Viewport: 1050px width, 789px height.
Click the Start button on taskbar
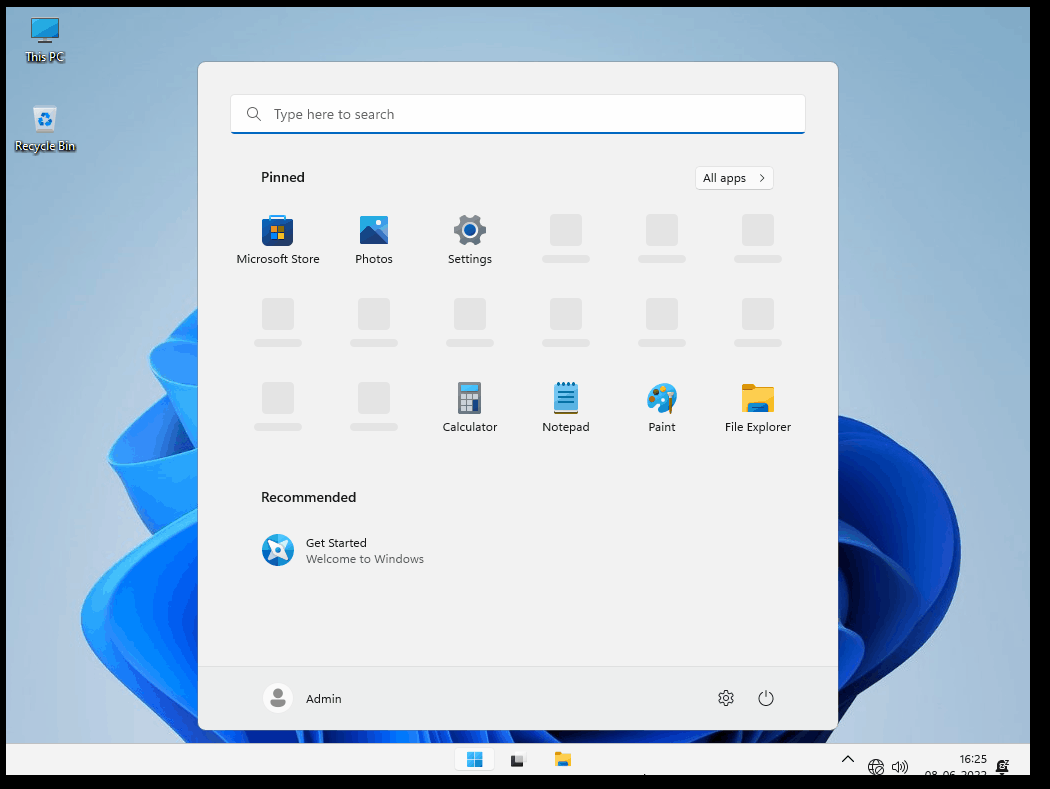tap(474, 759)
